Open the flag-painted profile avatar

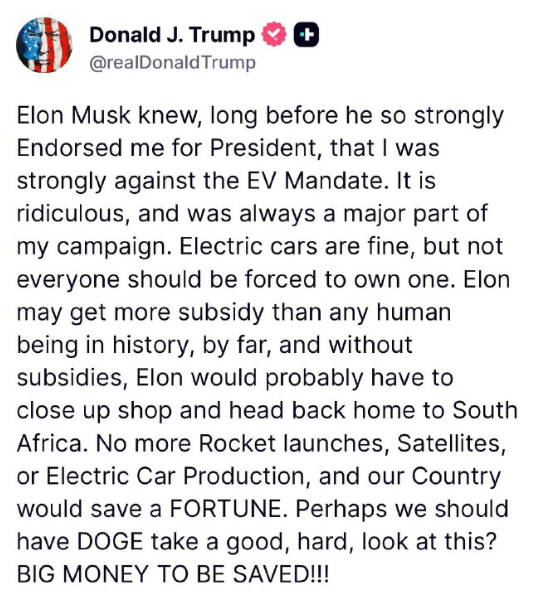44,45
